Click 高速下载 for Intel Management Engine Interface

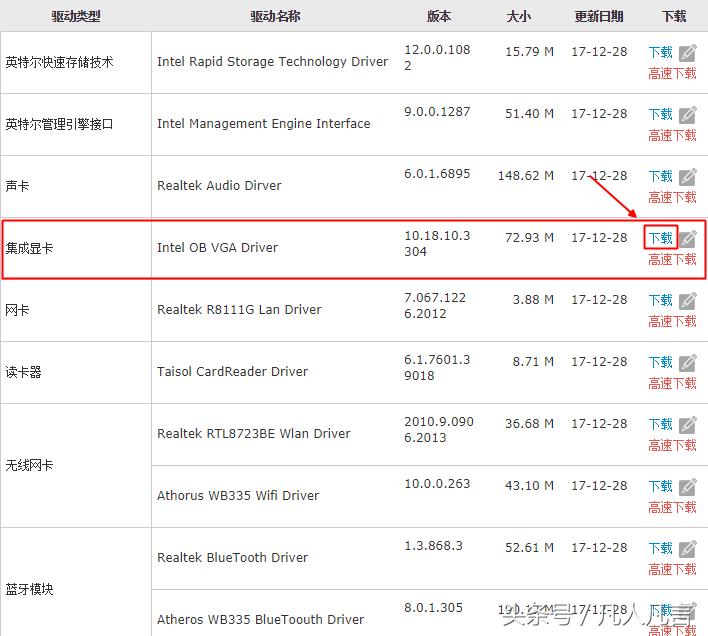(x=672, y=135)
